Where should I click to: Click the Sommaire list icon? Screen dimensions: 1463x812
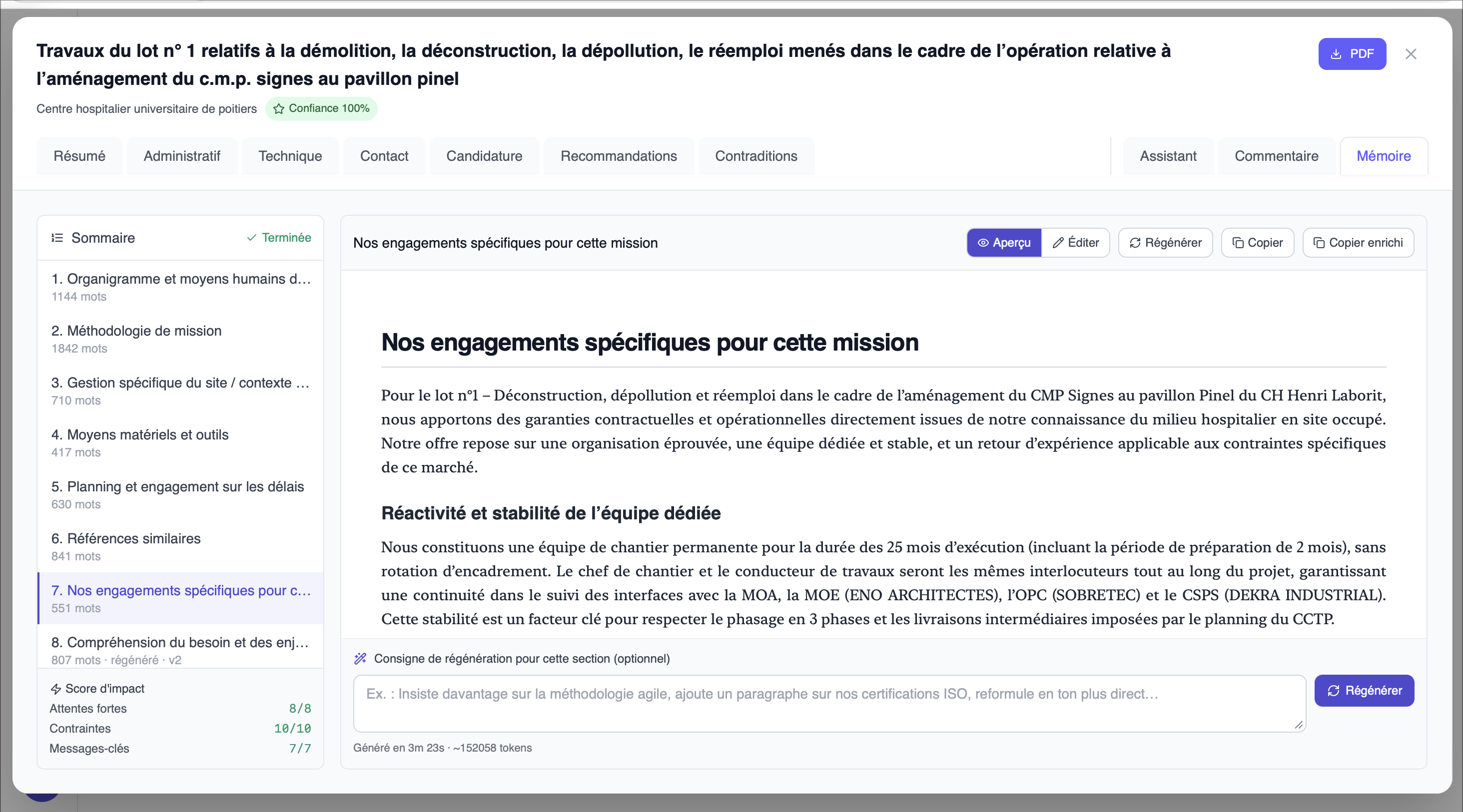[x=57, y=238]
